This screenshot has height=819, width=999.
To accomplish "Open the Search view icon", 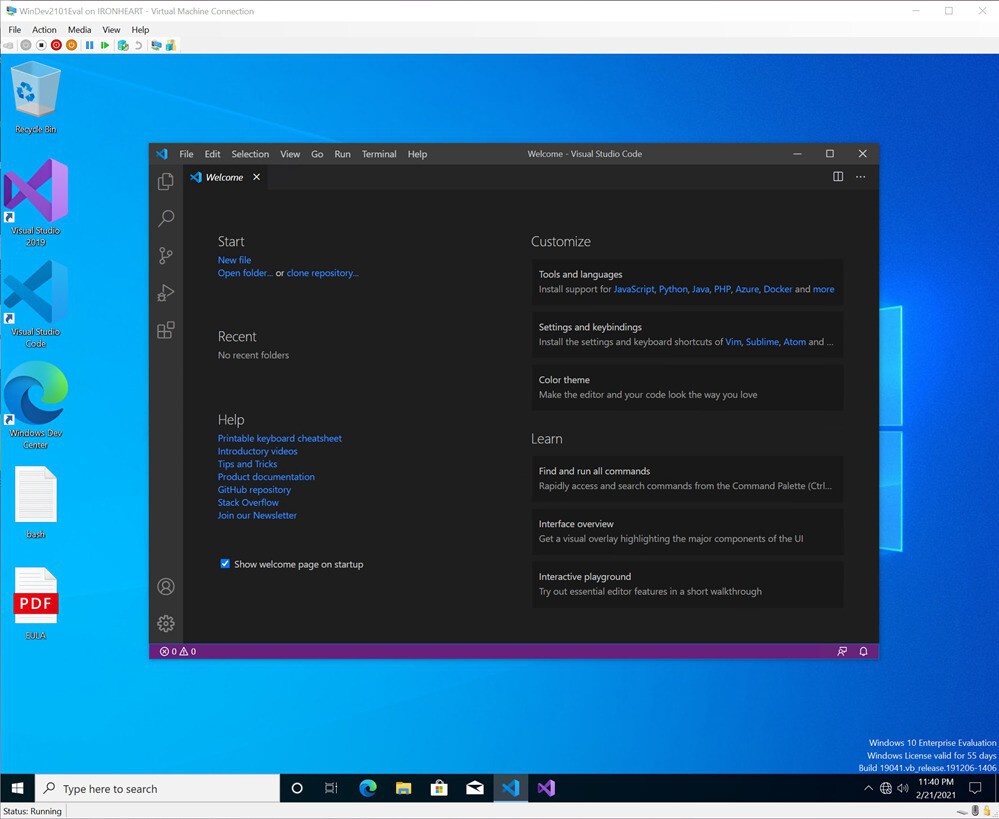I will [166, 219].
